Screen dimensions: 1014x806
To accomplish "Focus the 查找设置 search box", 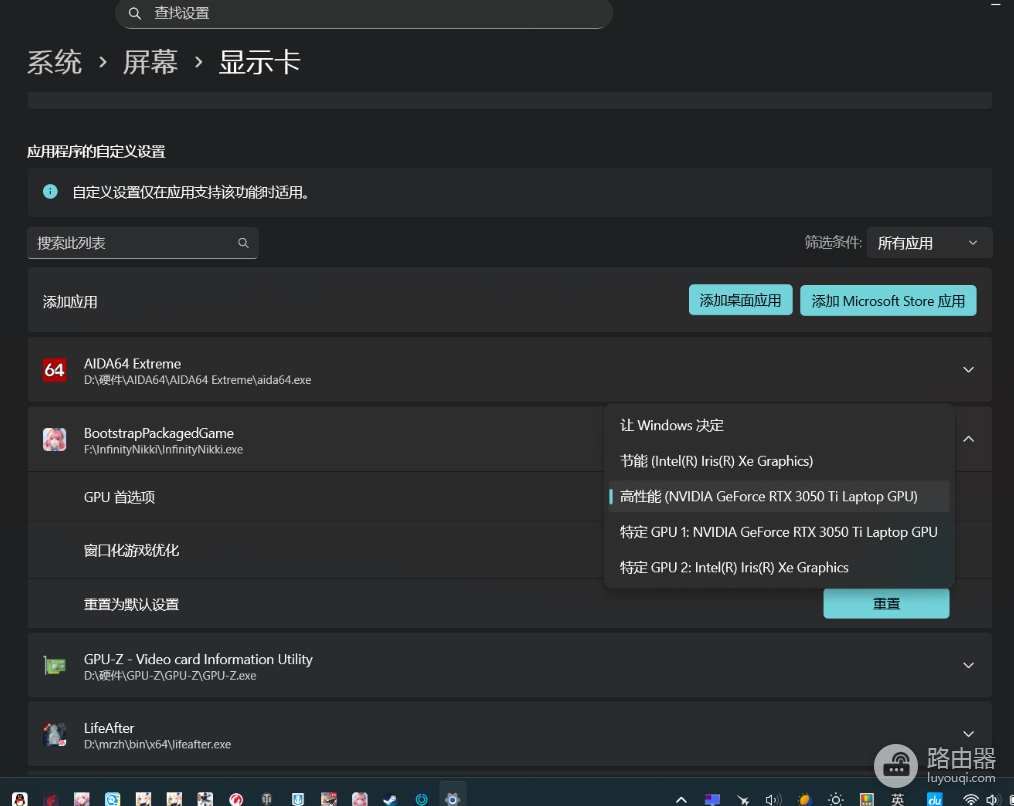I will click(364, 13).
